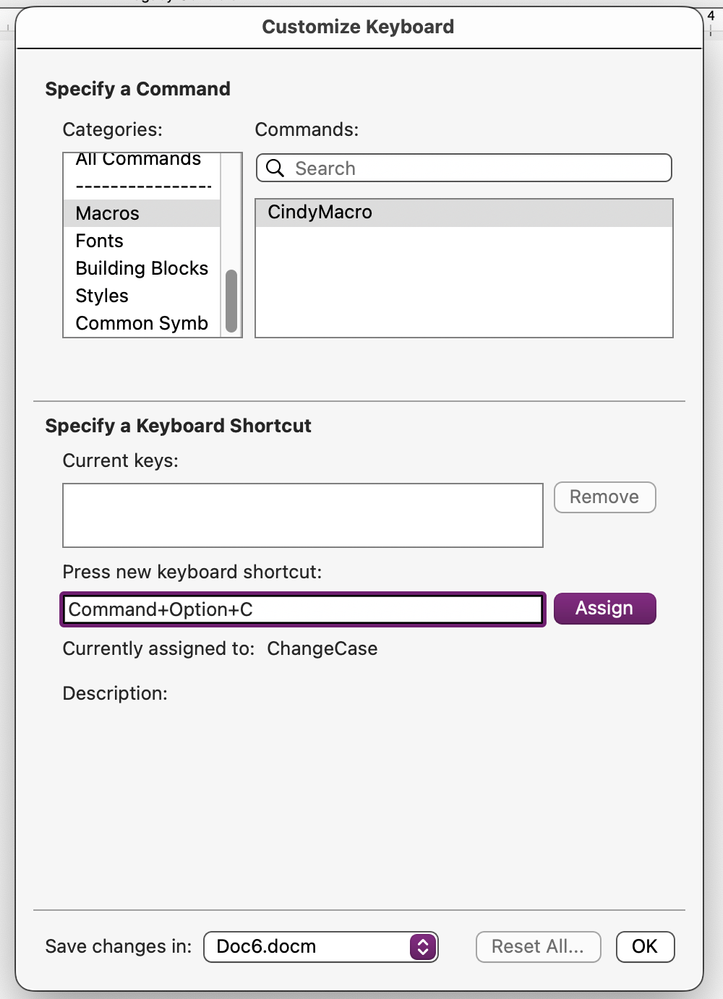The height and width of the screenshot is (999, 723).
Task: Click inside the Current keys box
Action: point(302,515)
